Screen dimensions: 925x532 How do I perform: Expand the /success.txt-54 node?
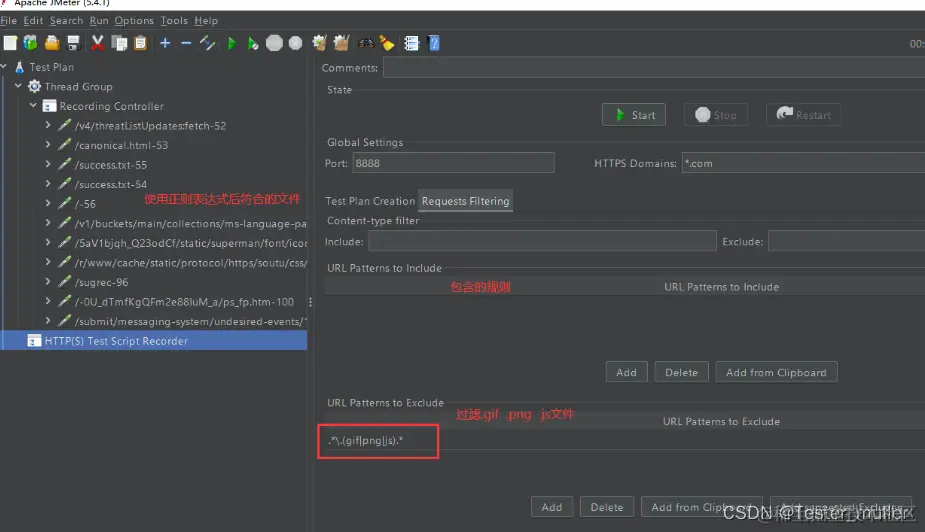[x=48, y=183]
